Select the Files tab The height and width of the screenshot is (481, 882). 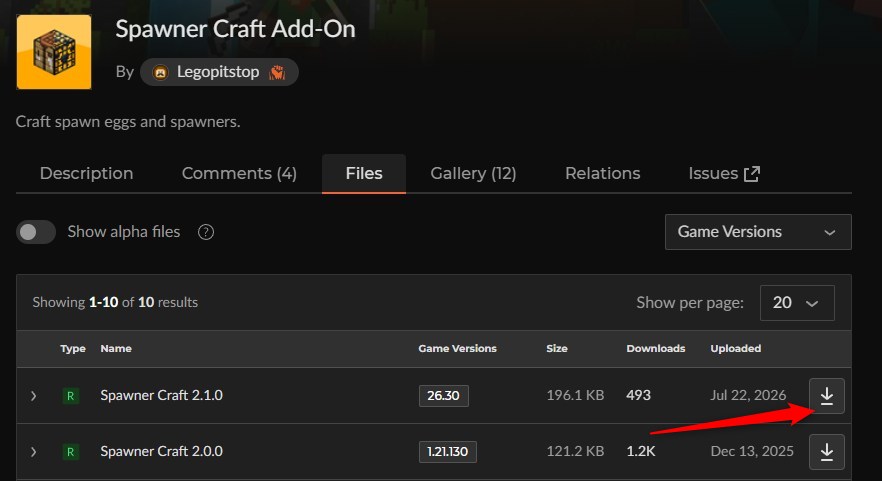pos(364,173)
